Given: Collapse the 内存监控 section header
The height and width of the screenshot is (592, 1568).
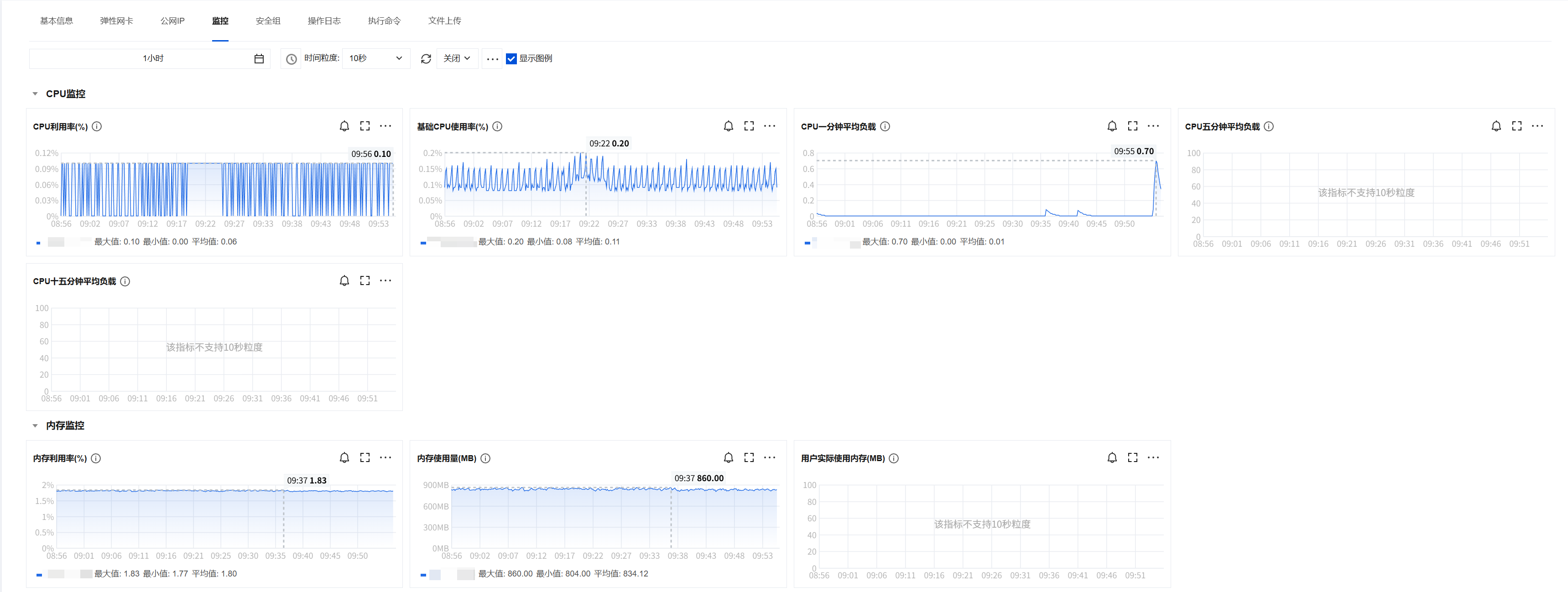Looking at the screenshot, I should point(35,425).
